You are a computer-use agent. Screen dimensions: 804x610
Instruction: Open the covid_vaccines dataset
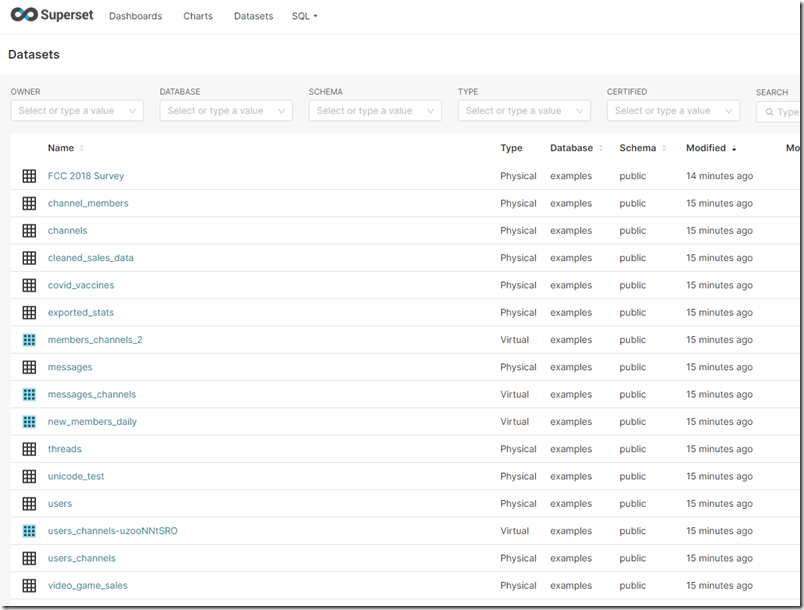81,285
